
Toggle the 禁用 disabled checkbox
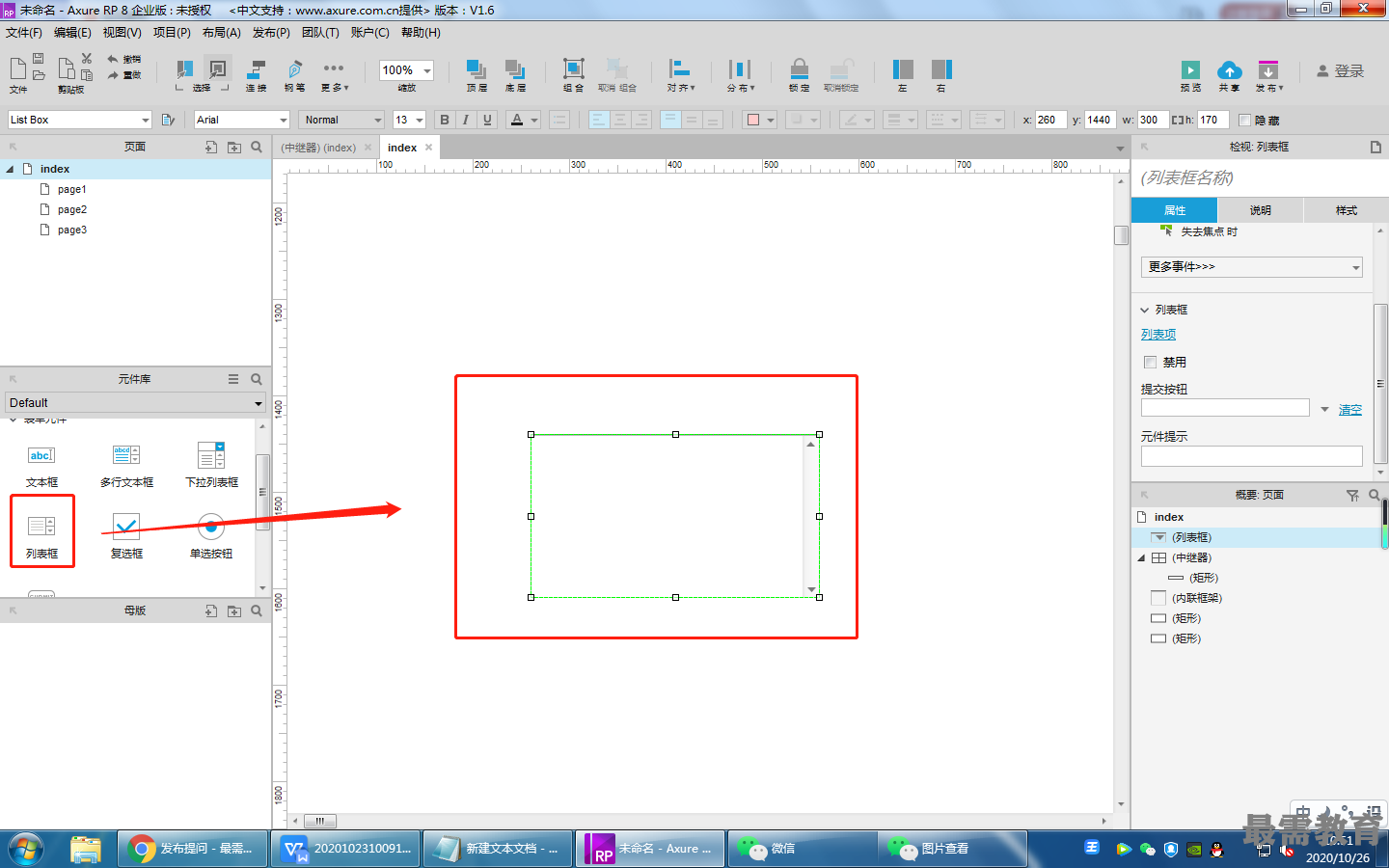pyautogui.click(x=1150, y=363)
